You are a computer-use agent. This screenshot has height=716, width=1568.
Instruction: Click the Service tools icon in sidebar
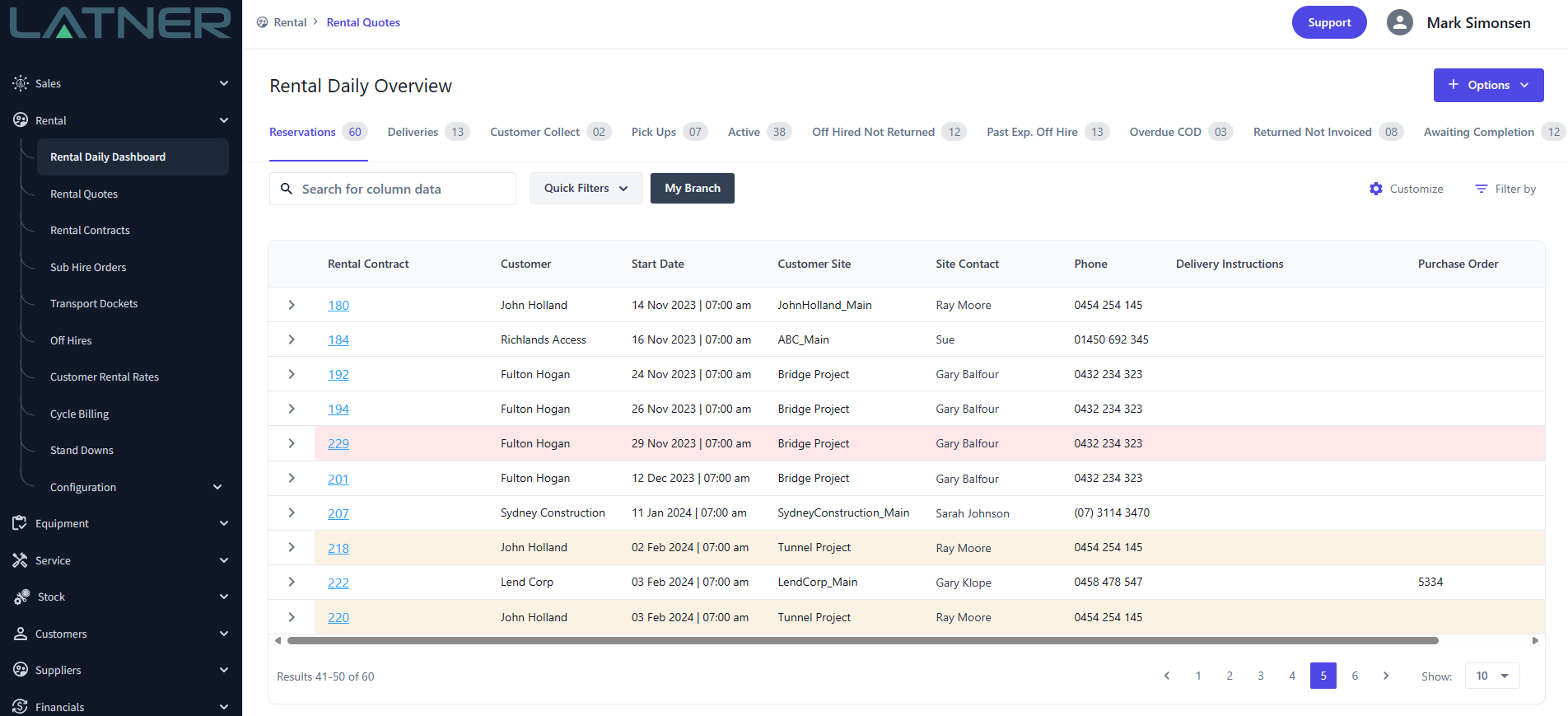point(20,560)
